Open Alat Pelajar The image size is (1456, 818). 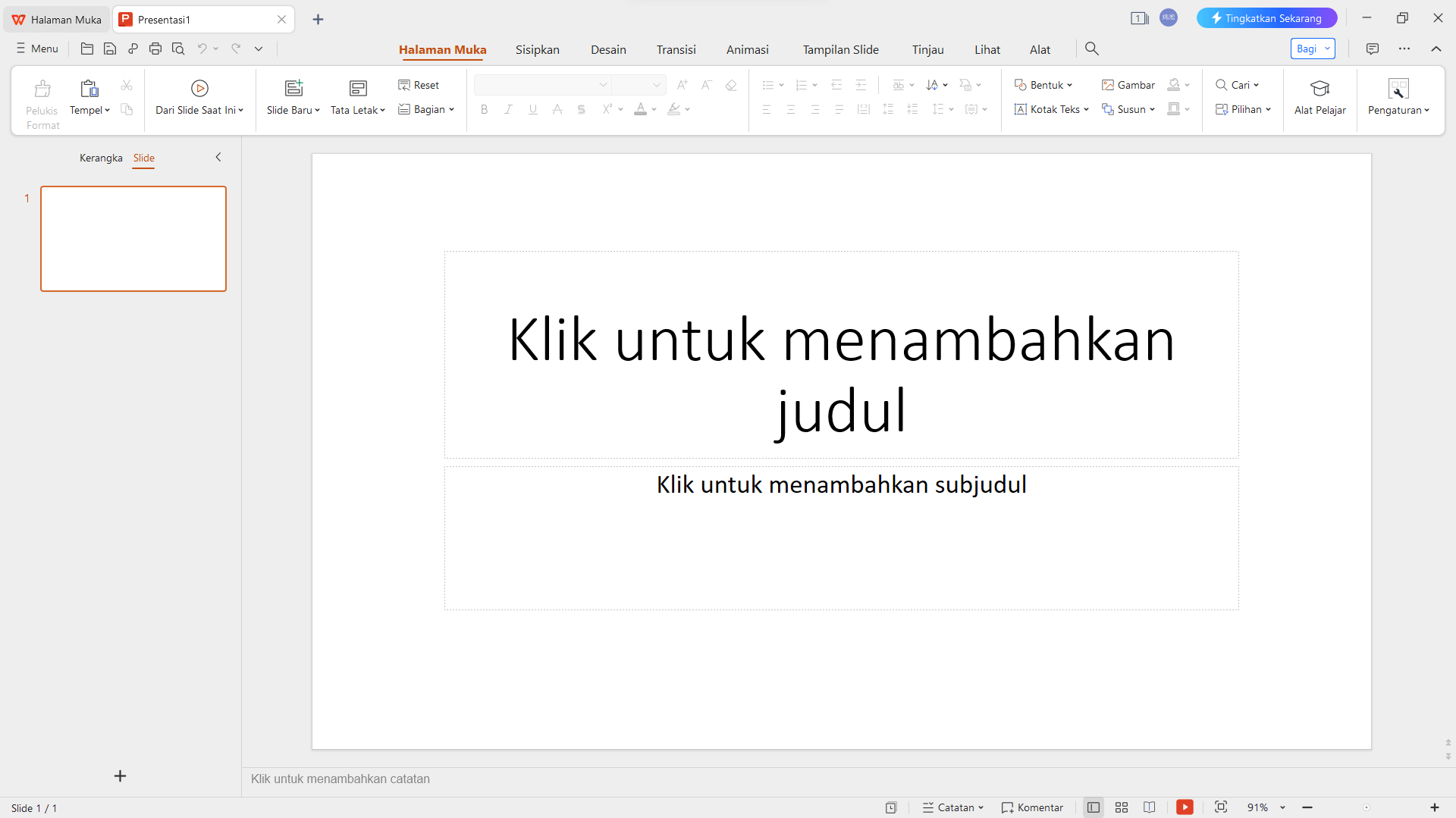[1319, 99]
